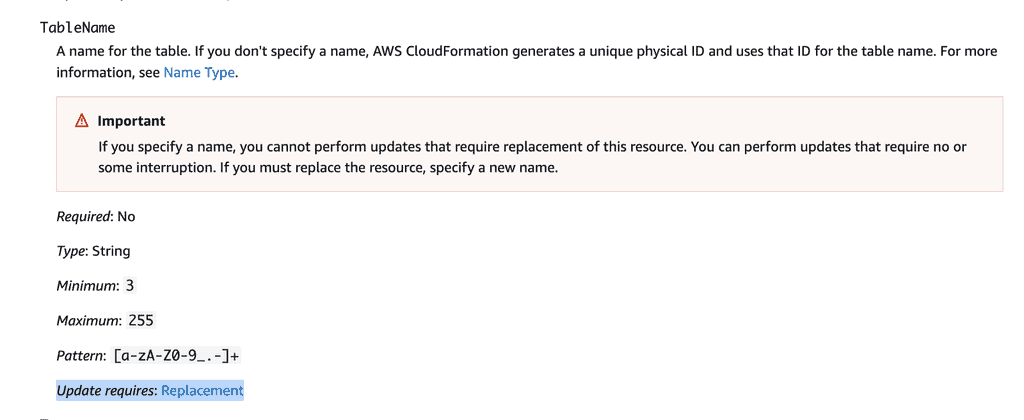Click the TableName property heading
This screenshot has width=1024, height=420.
(x=77, y=28)
